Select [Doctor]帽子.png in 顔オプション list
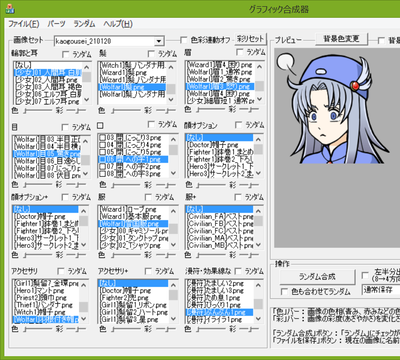The width and height of the screenshot is (400, 360). [220, 145]
